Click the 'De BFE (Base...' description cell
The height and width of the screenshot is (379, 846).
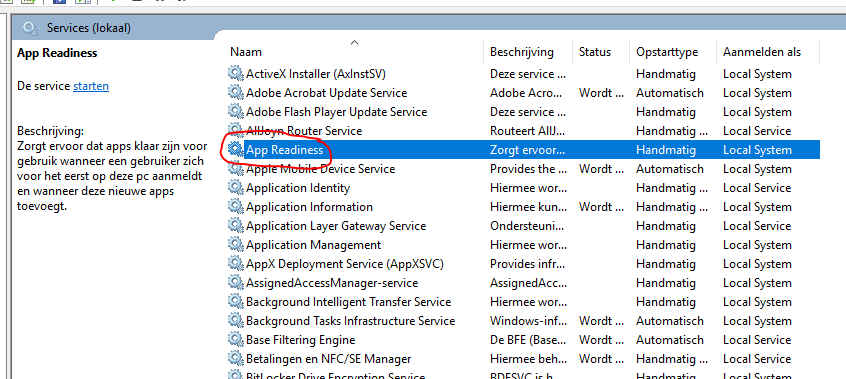pyautogui.click(x=528, y=340)
